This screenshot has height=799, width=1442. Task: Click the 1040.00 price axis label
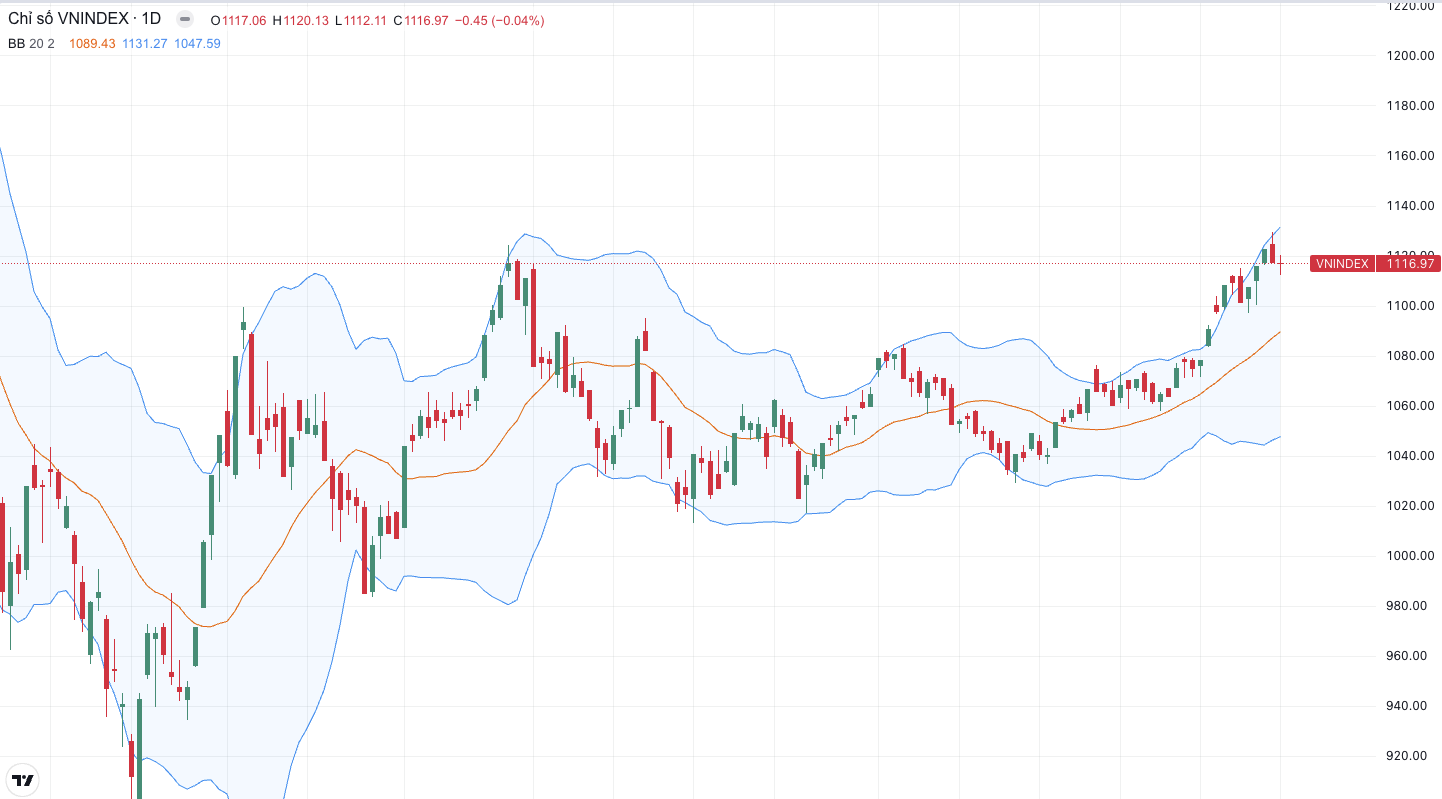[1411, 456]
